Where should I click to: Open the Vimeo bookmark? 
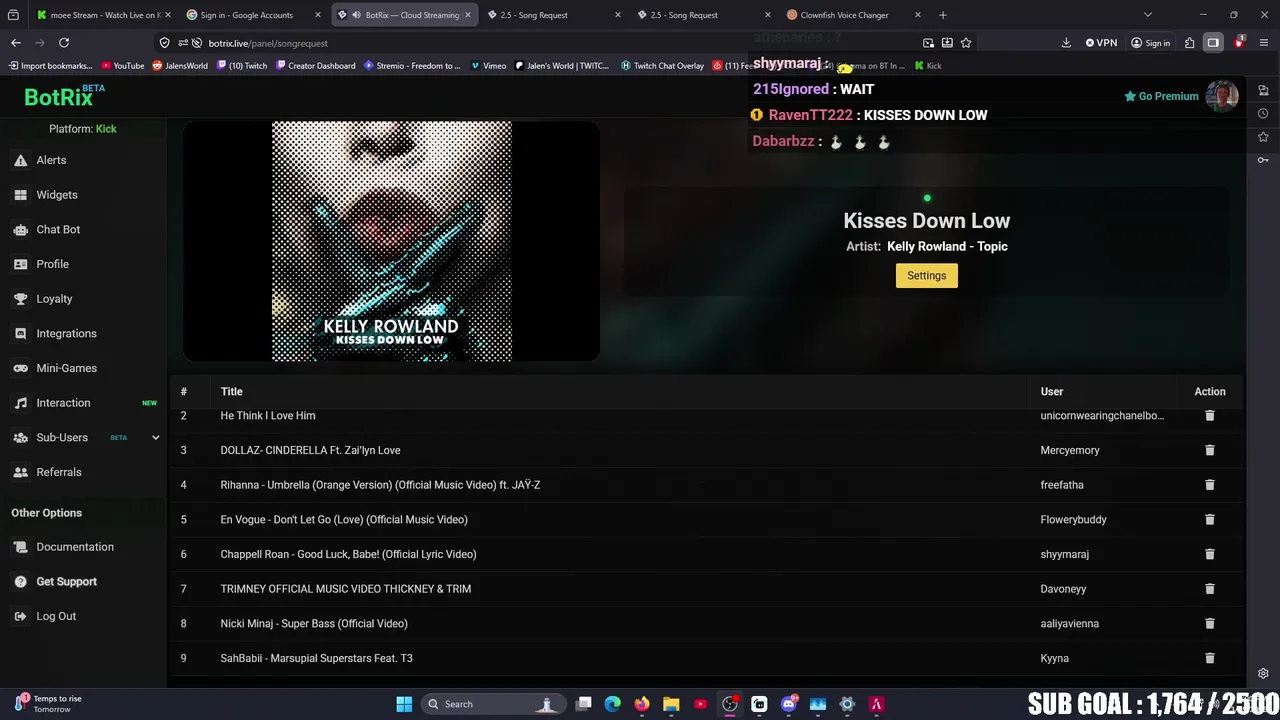488,66
